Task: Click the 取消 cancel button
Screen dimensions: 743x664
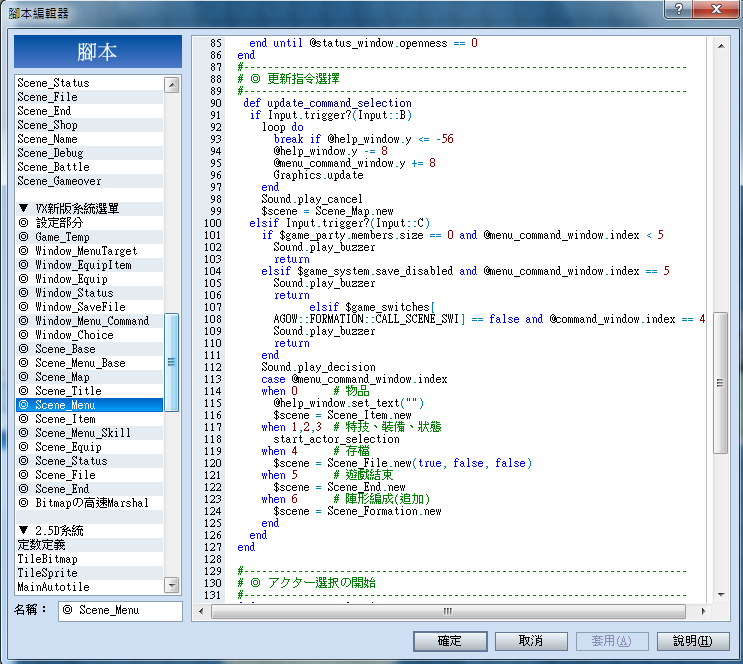Action: point(531,641)
